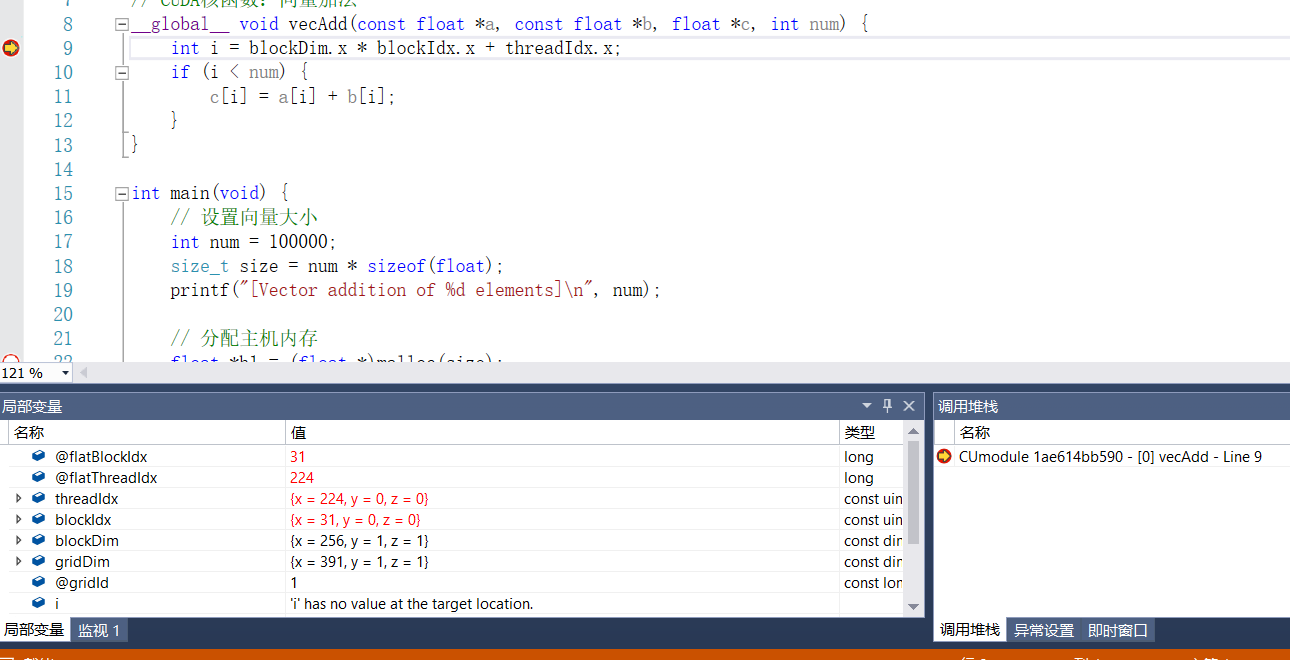
Task: Click the variable icon of @gridId
Action: [x=39, y=582]
